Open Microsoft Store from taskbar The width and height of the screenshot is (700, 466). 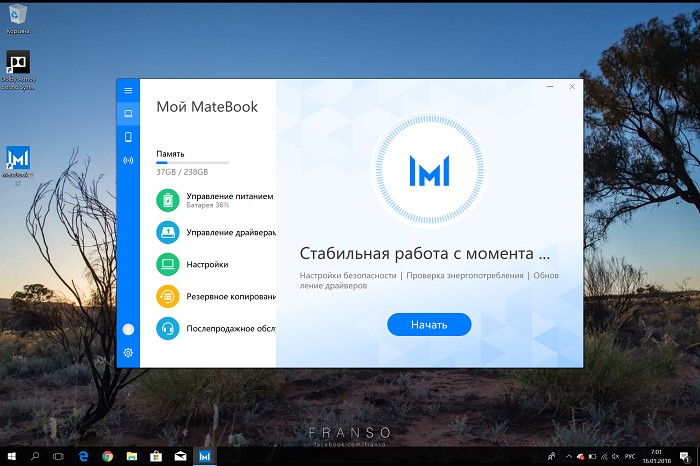click(x=156, y=456)
